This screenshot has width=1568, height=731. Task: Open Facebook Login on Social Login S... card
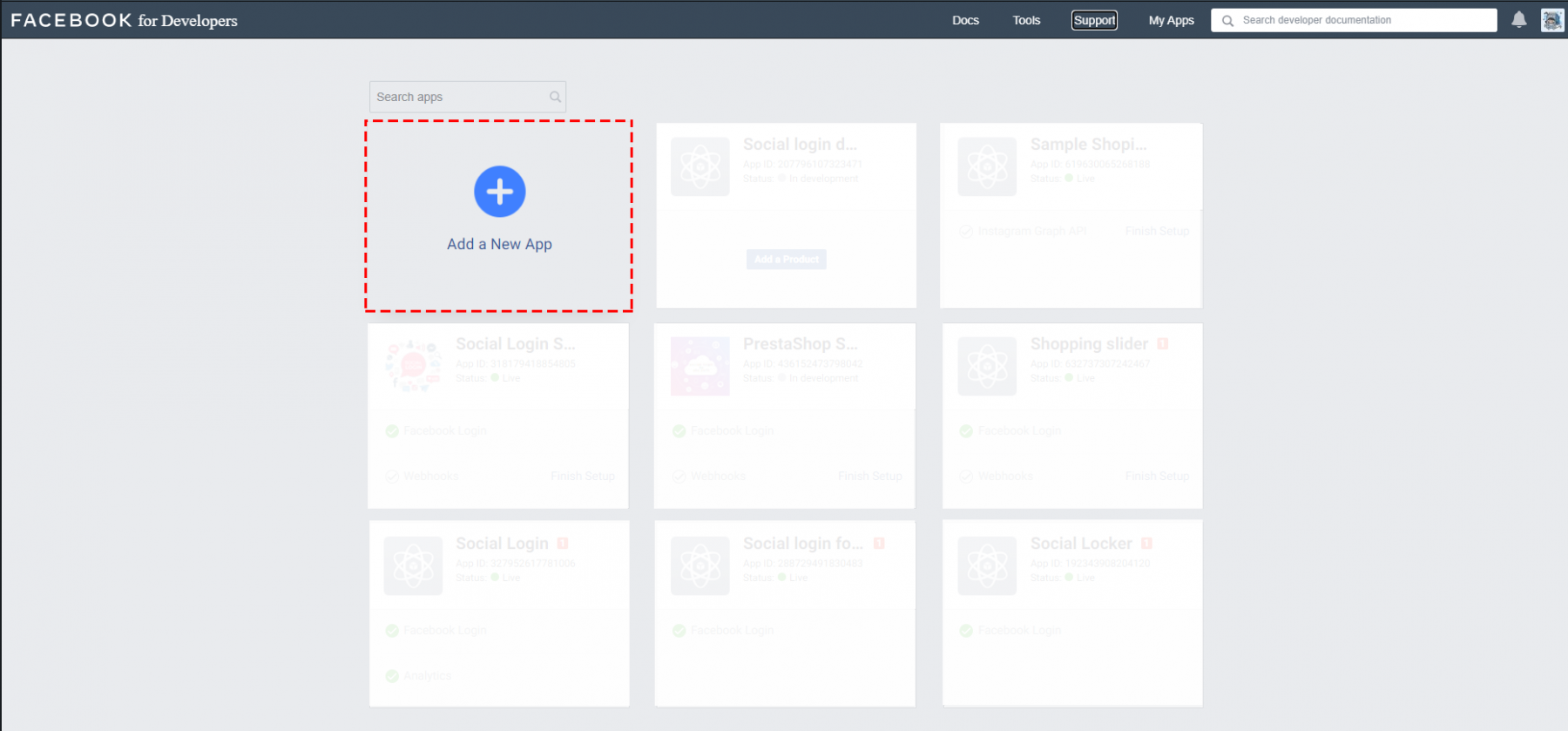coord(444,430)
